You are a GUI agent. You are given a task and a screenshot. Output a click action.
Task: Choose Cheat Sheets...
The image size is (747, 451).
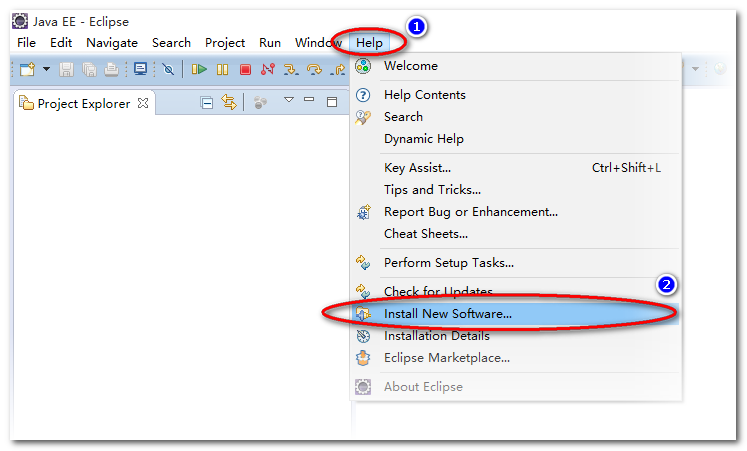(516, 233)
